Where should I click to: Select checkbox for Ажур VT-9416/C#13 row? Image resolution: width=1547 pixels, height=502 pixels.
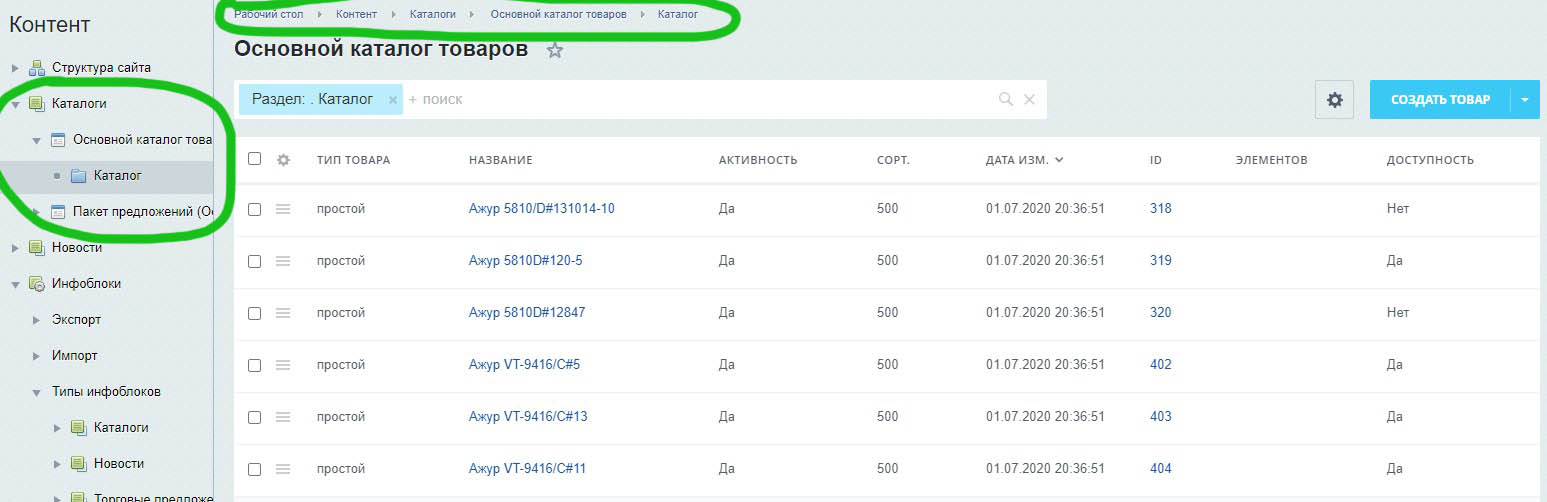pos(254,417)
